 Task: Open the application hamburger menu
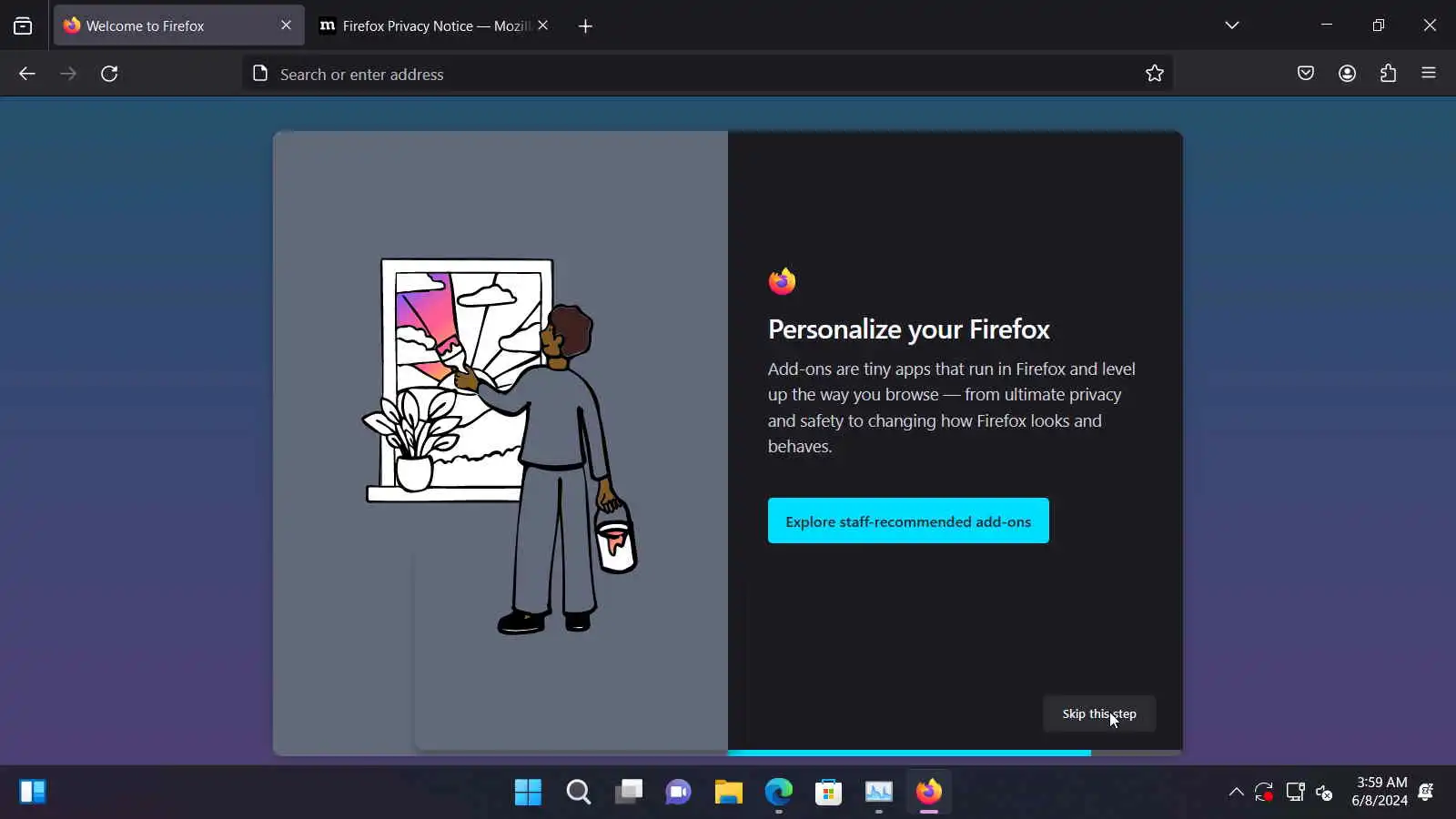coord(1429,74)
